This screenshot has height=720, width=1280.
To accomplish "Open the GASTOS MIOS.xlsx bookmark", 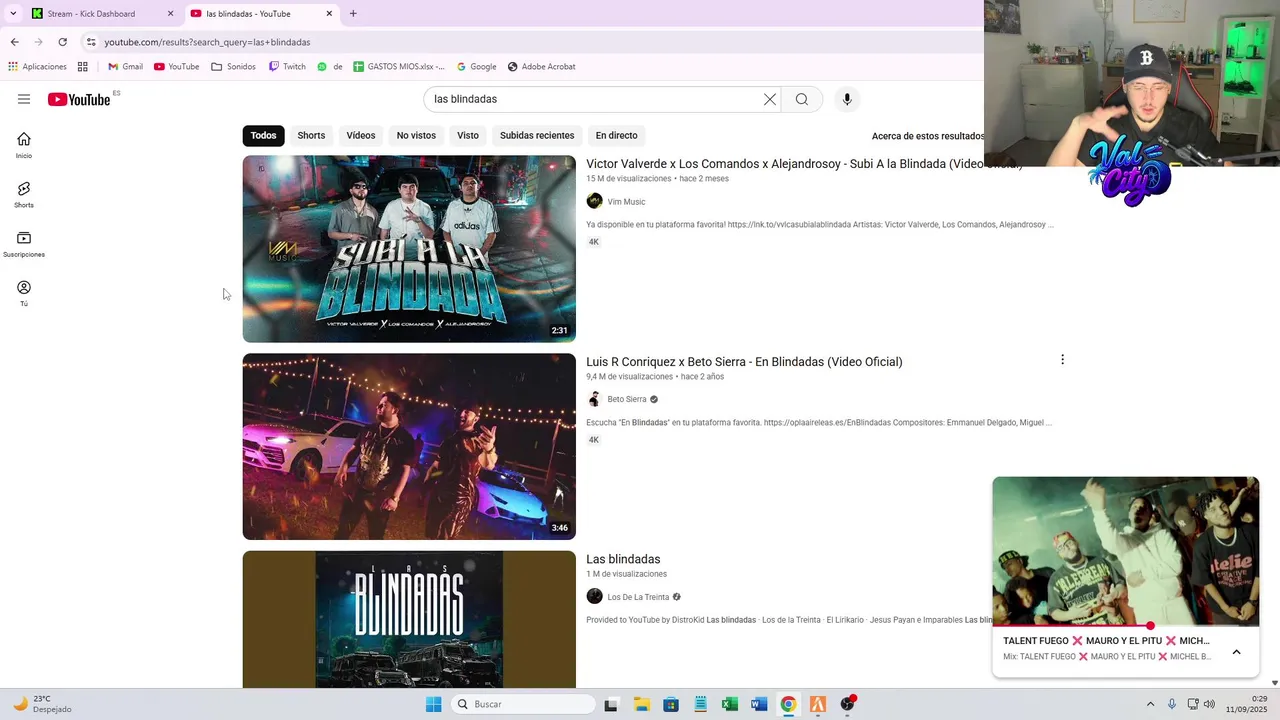I will pyautogui.click(x=399, y=66).
